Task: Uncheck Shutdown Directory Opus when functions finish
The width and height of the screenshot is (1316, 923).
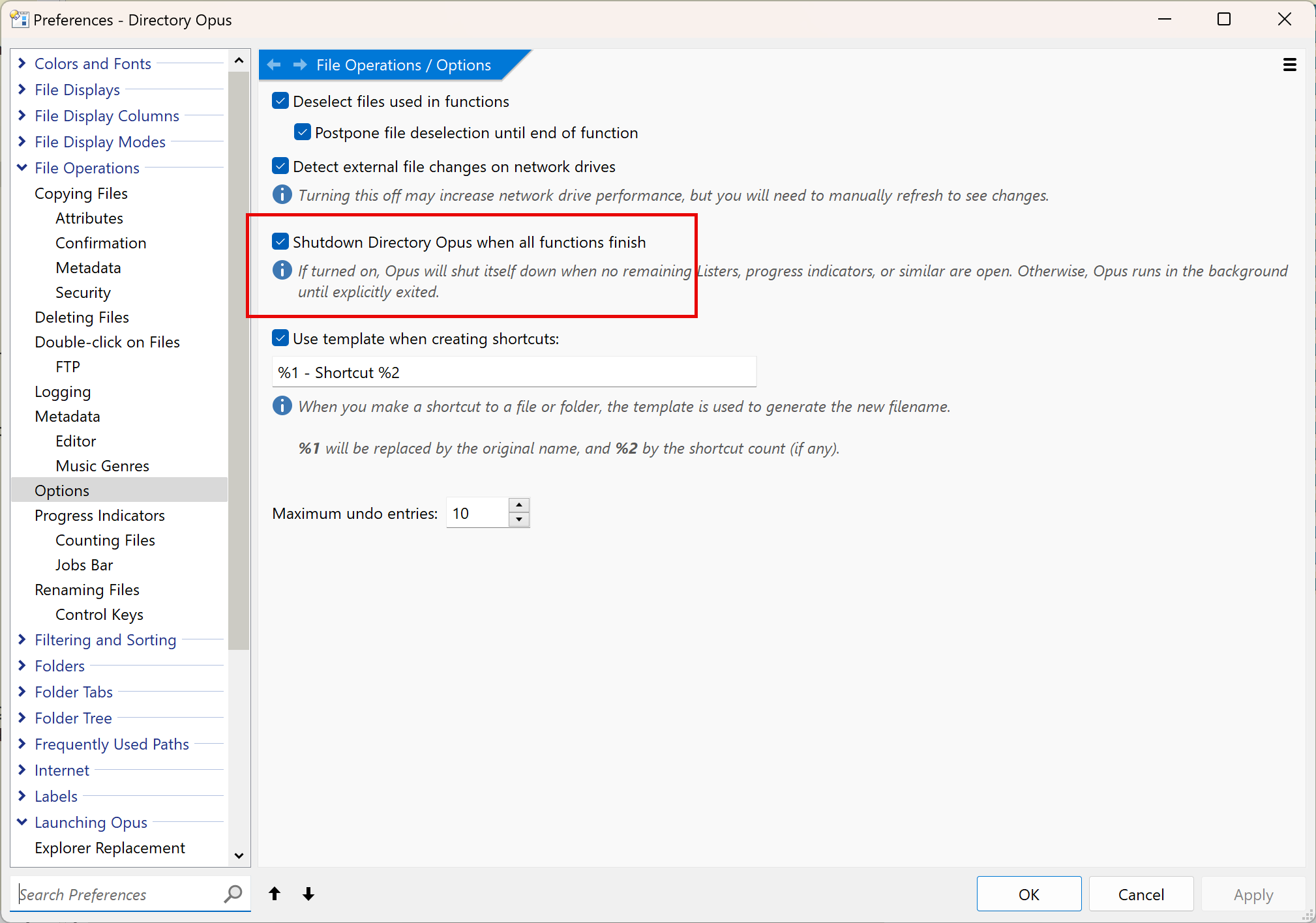Action: coord(280,241)
